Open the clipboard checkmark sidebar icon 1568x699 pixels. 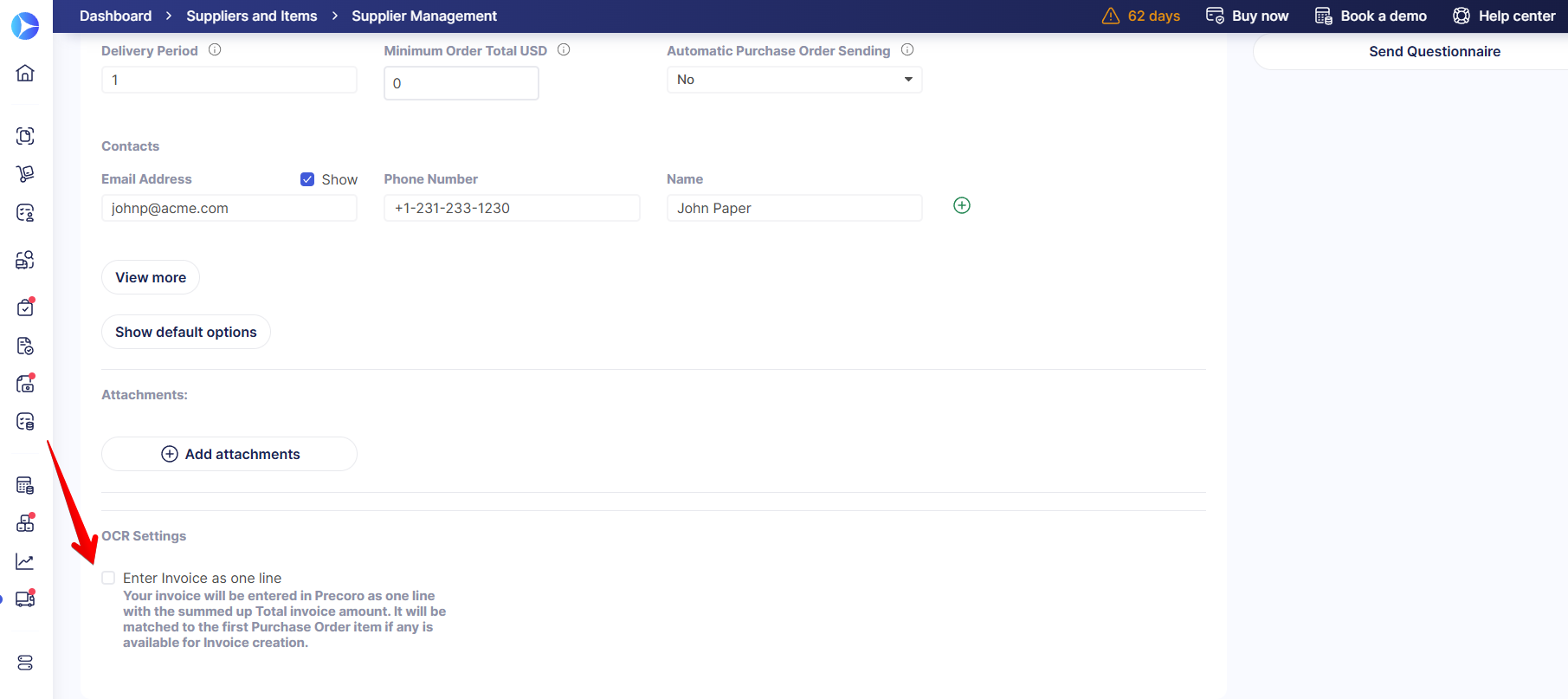tap(25, 307)
